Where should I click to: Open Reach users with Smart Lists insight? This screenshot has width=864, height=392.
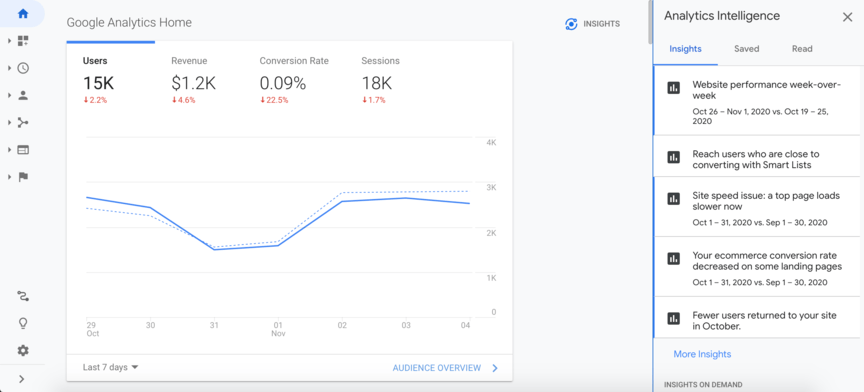757,157
